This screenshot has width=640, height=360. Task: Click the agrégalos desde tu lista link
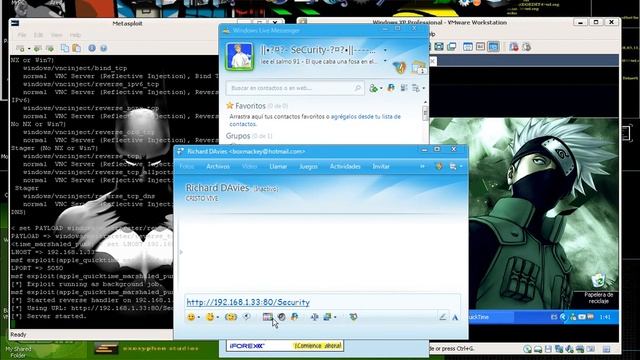click(x=365, y=117)
